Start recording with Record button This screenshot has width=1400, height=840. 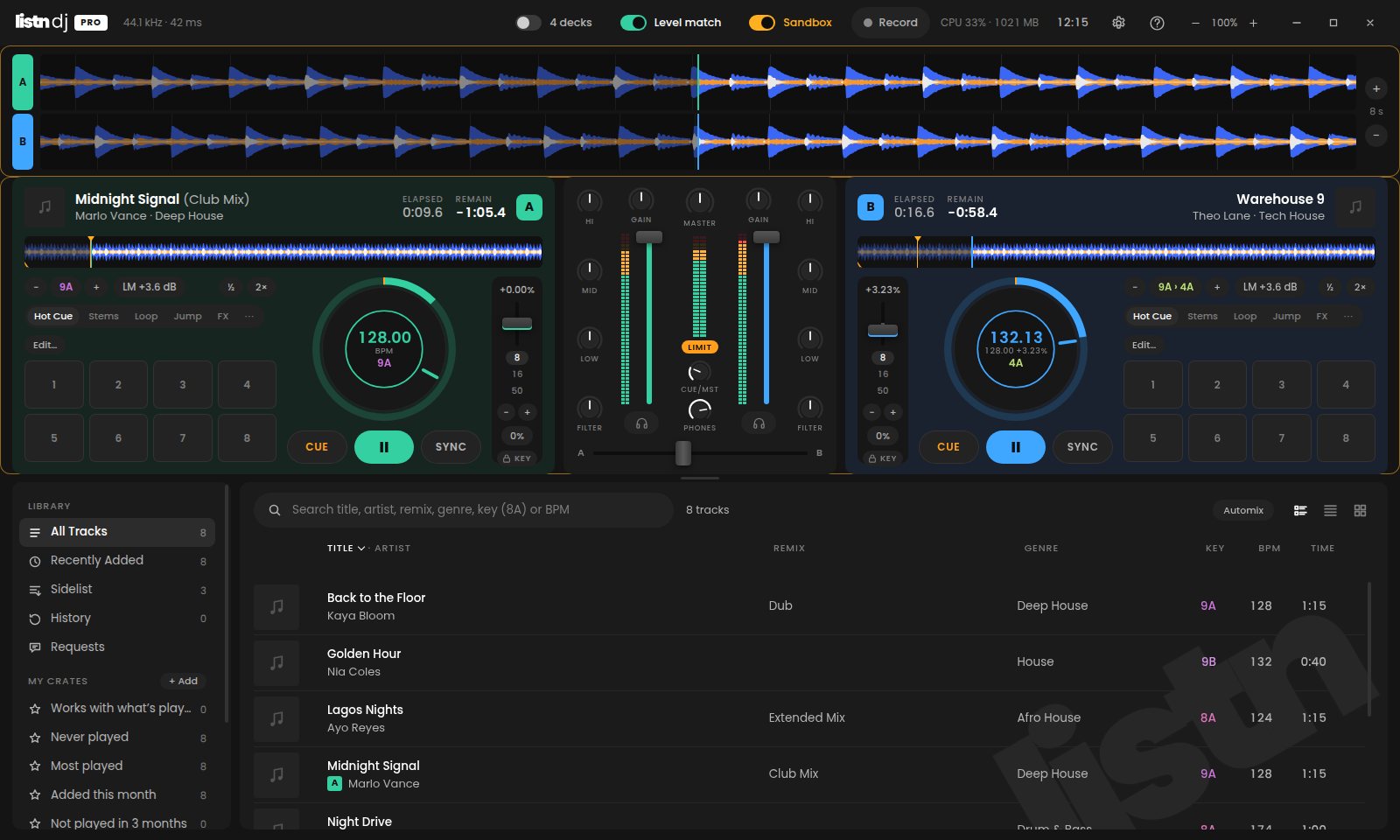(x=891, y=23)
